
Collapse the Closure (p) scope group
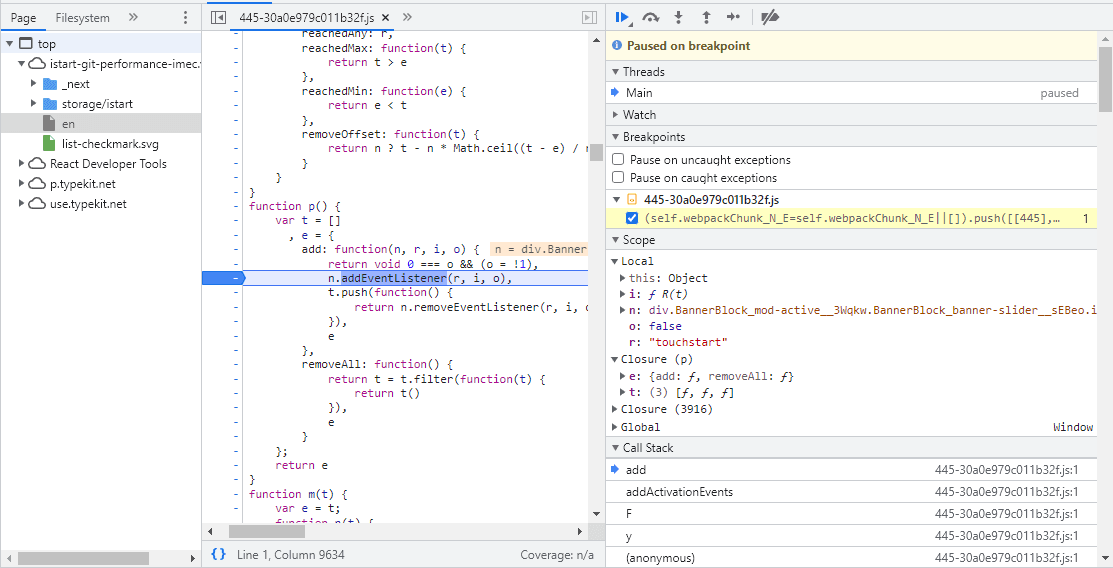(x=615, y=359)
